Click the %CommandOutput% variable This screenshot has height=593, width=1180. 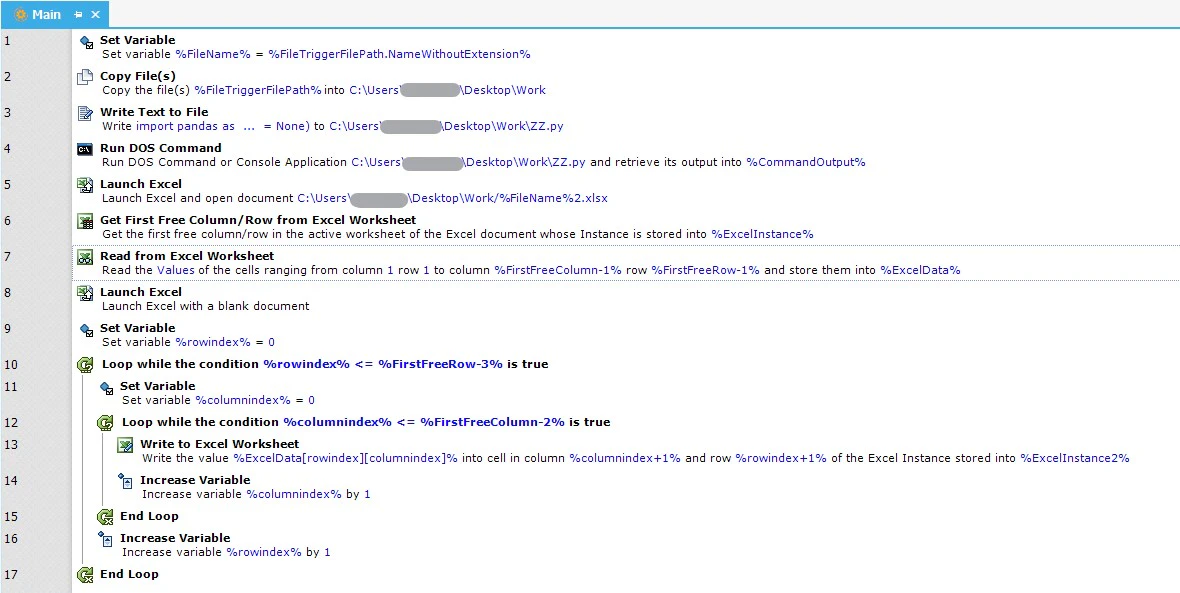tap(806, 163)
